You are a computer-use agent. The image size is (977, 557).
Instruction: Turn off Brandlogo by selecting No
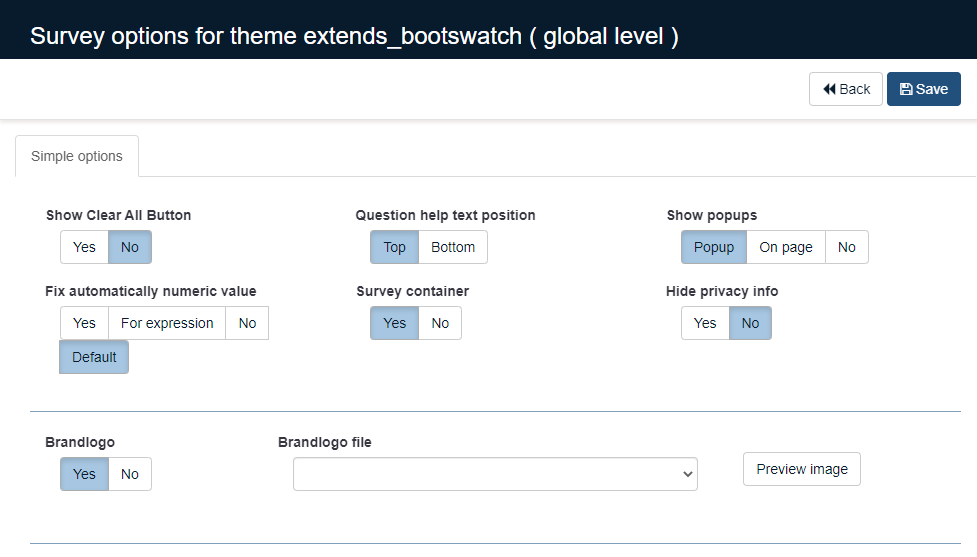pyautogui.click(x=130, y=474)
